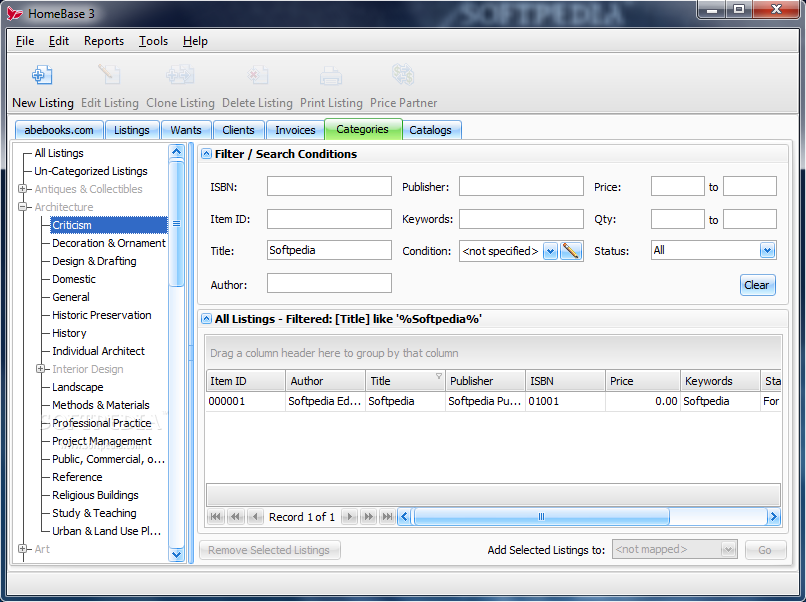Switch to the Catalogs tab

pyautogui.click(x=431, y=130)
